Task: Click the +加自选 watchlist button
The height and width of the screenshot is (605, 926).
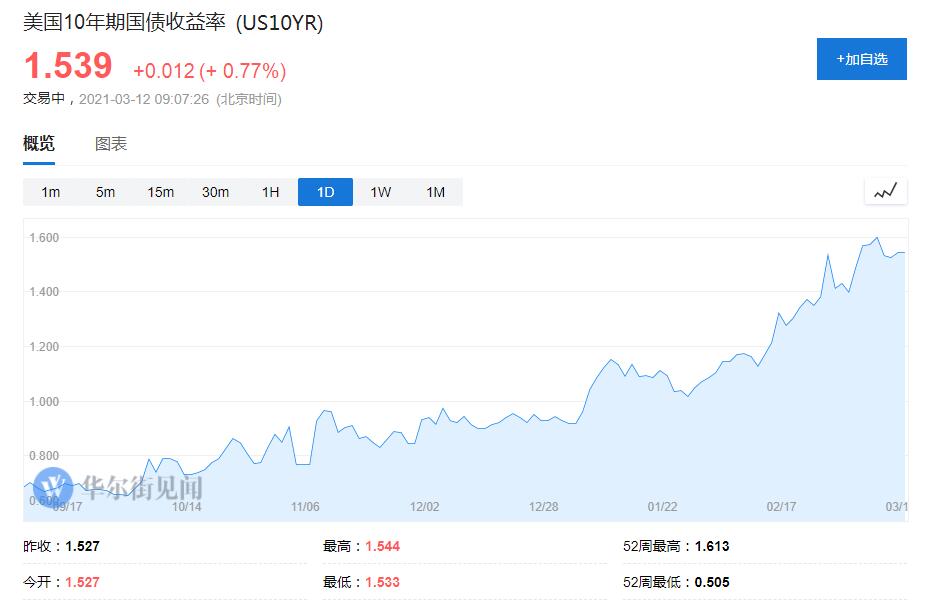Action: coord(861,60)
